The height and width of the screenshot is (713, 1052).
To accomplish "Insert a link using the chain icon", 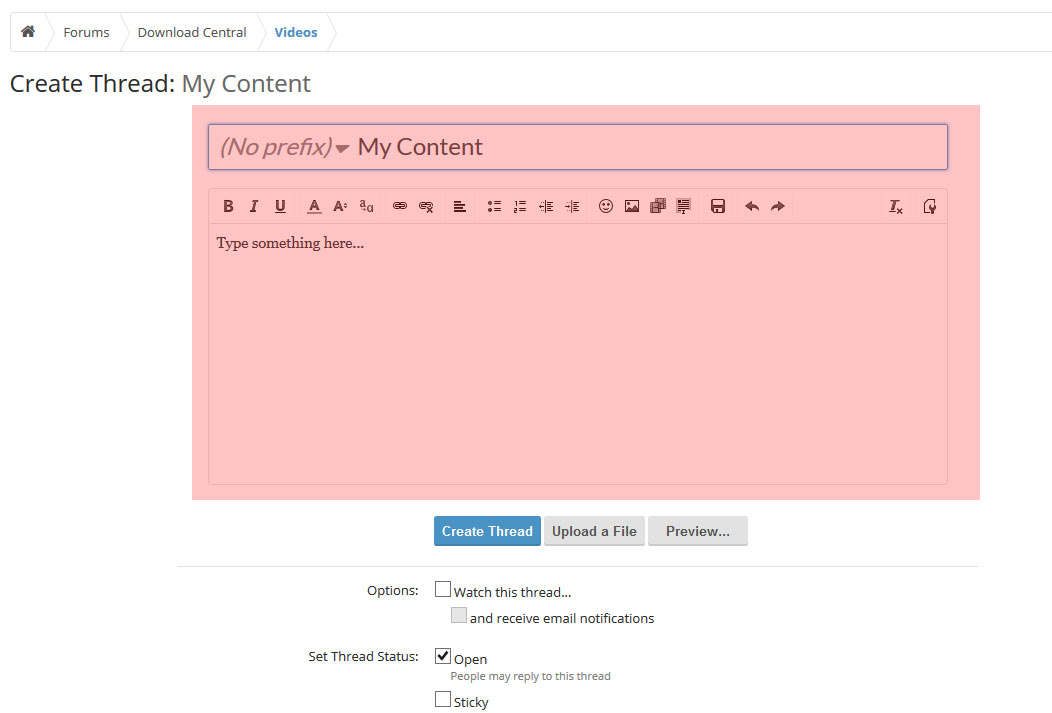I will pyautogui.click(x=400, y=206).
